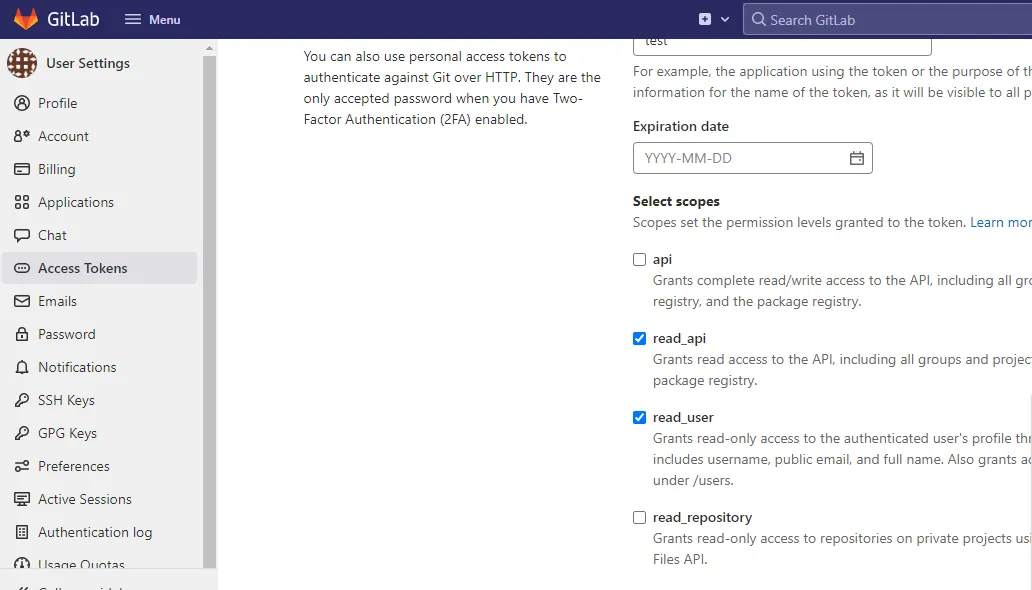This screenshot has width=1032, height=590.
Task: Click the Authentication log icon
Action: (22, 532)
